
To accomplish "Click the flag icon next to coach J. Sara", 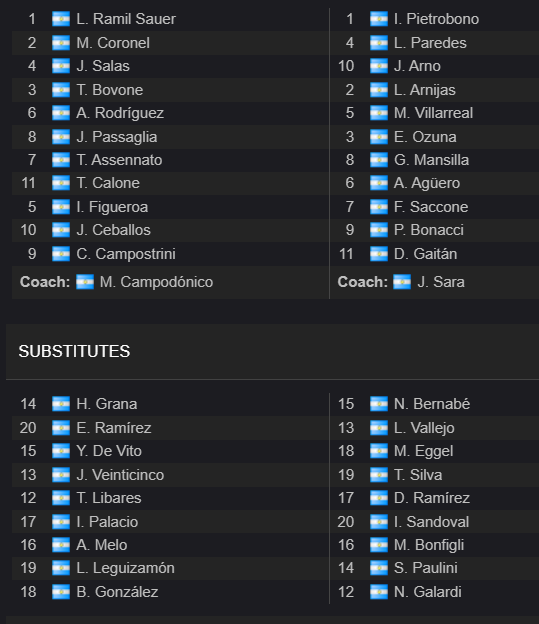I will (x=402, y=282).
